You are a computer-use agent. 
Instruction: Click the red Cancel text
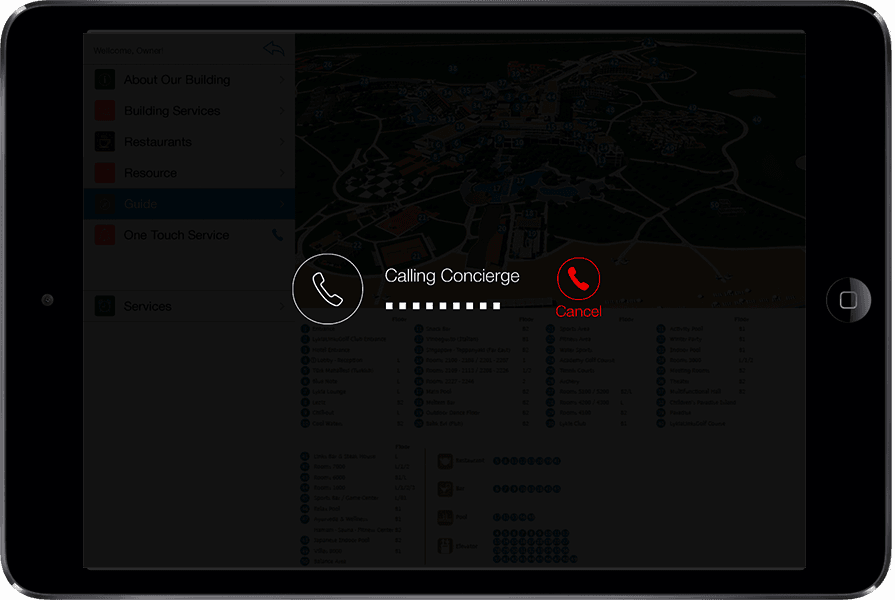(x=579, y=312)
